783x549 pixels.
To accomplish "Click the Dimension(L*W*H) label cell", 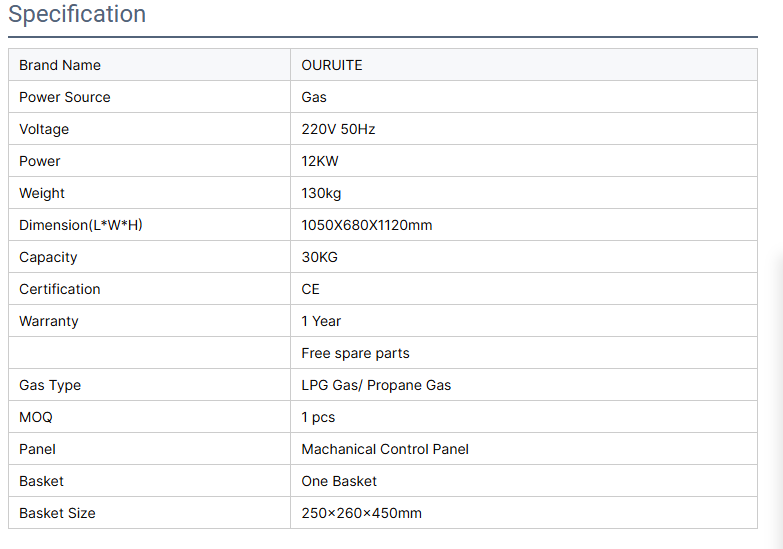I will coord(81,225).
